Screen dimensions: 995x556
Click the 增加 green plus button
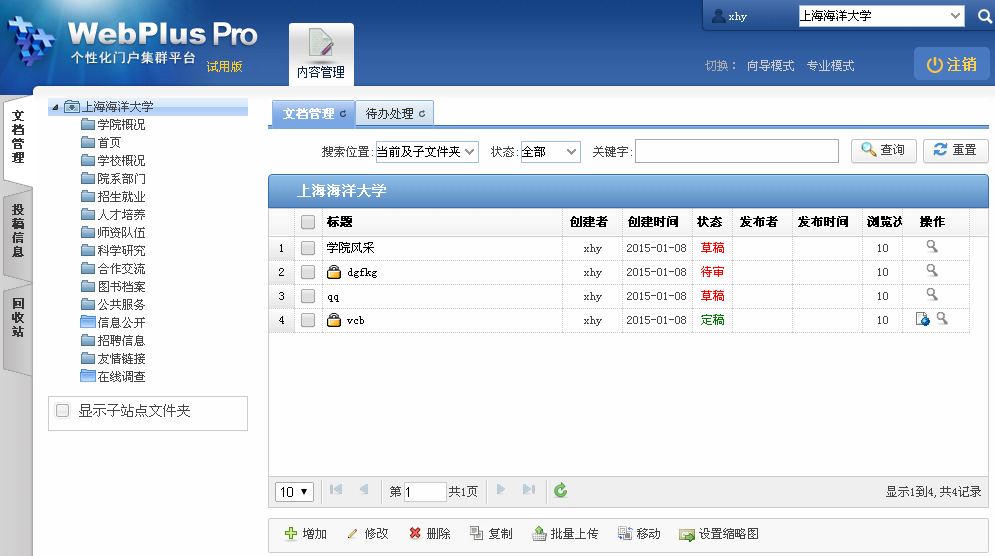click(x=291, y=534)
